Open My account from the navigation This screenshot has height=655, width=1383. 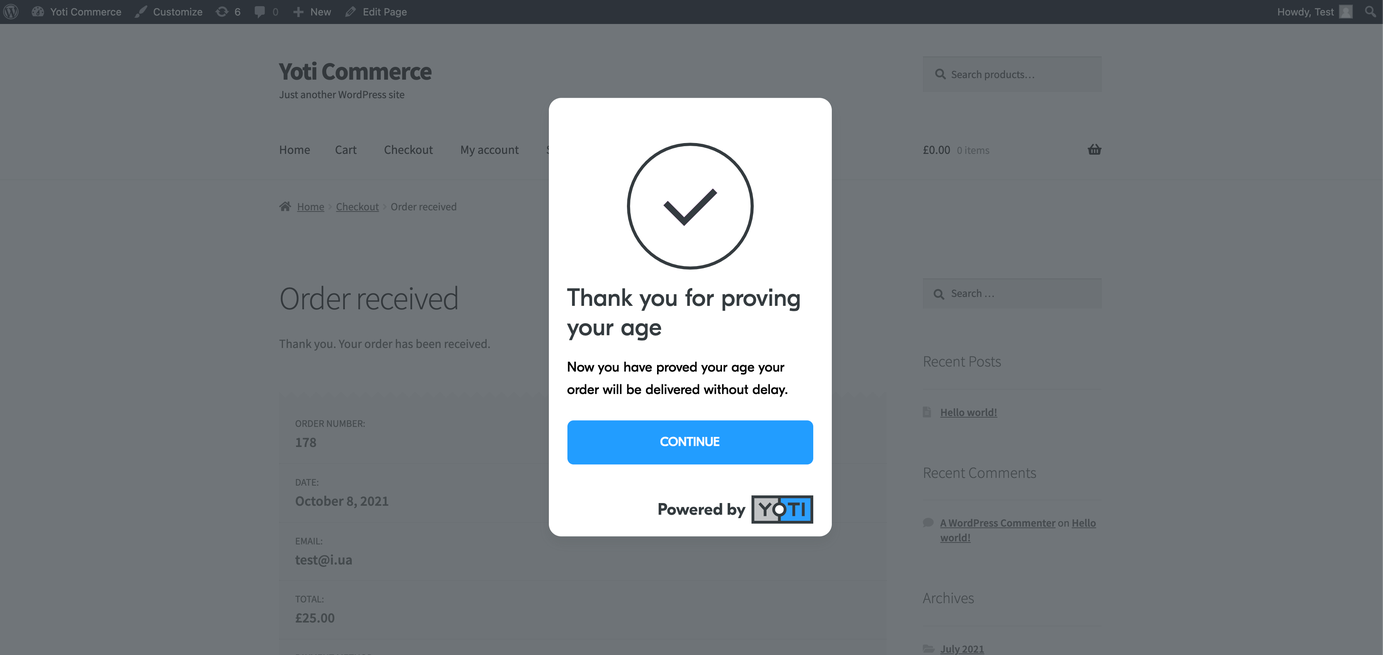[489, 150]
